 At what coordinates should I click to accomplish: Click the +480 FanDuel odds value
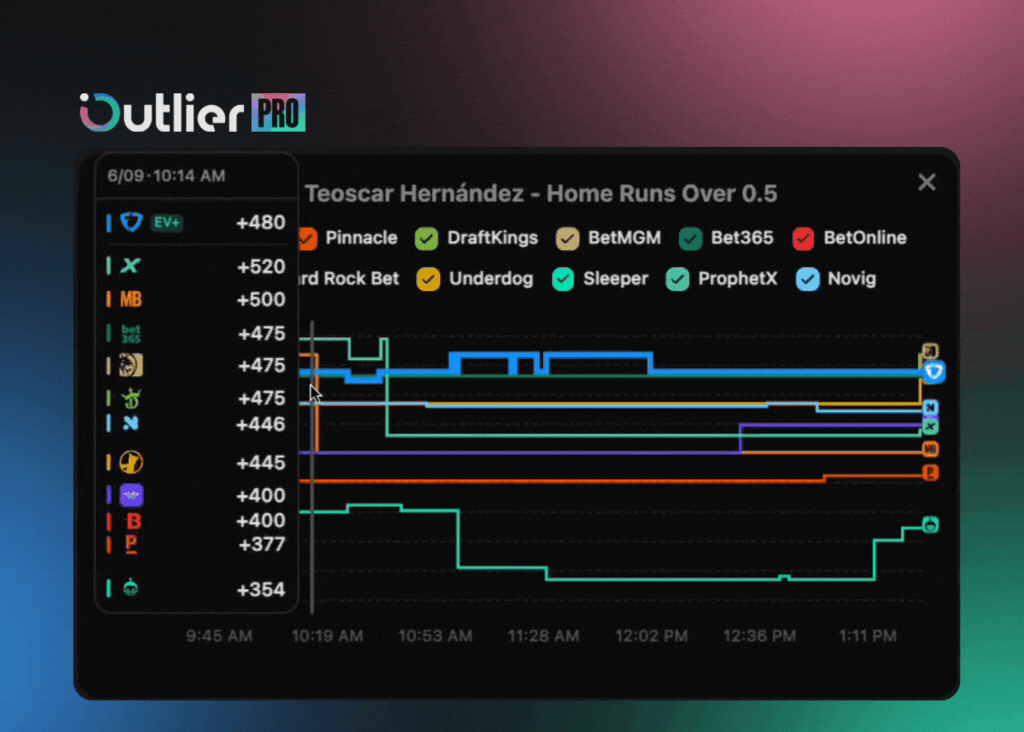pyautogui.click(x=261, y=223)
